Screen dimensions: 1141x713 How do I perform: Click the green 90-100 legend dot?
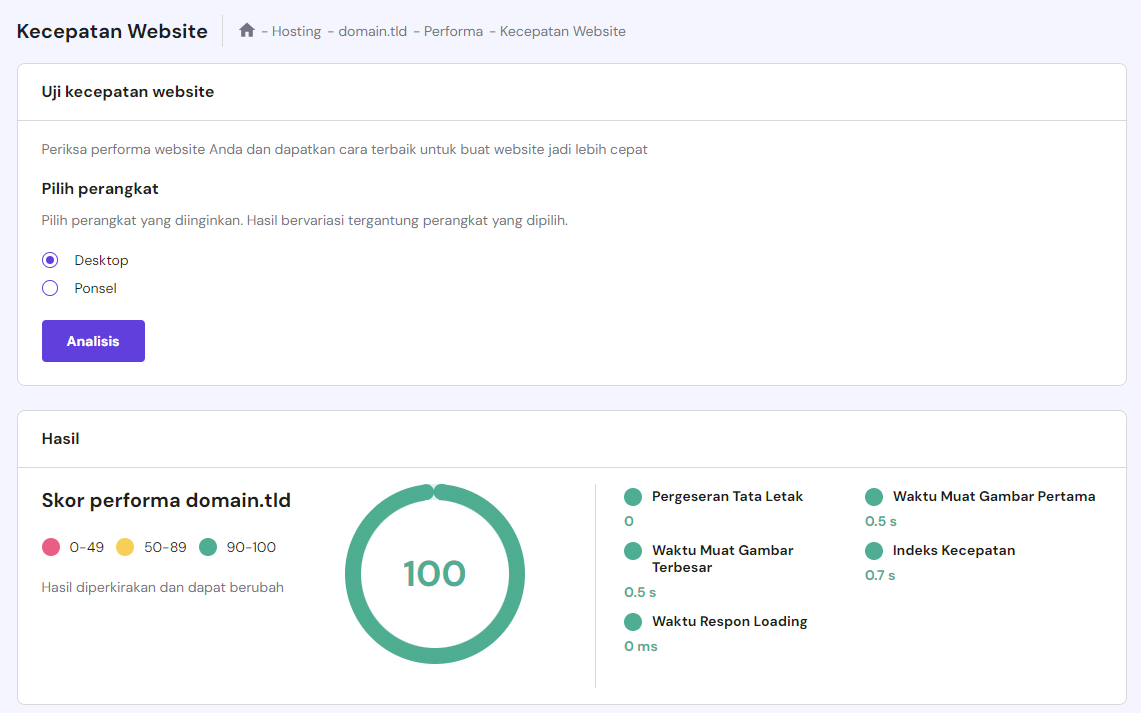(208, 546)
